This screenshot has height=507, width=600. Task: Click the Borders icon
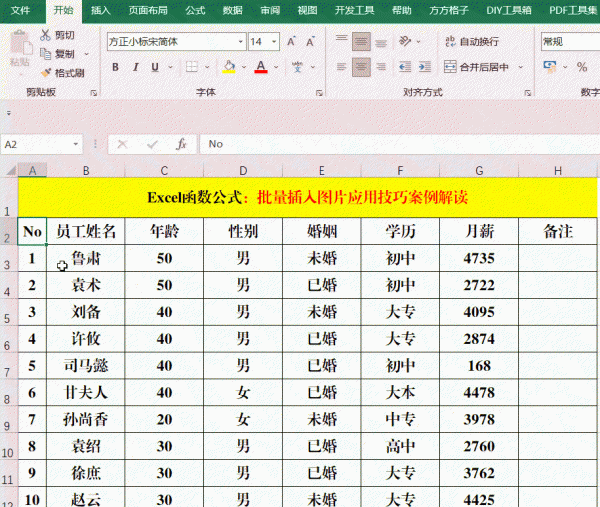[x=192, y=67]
